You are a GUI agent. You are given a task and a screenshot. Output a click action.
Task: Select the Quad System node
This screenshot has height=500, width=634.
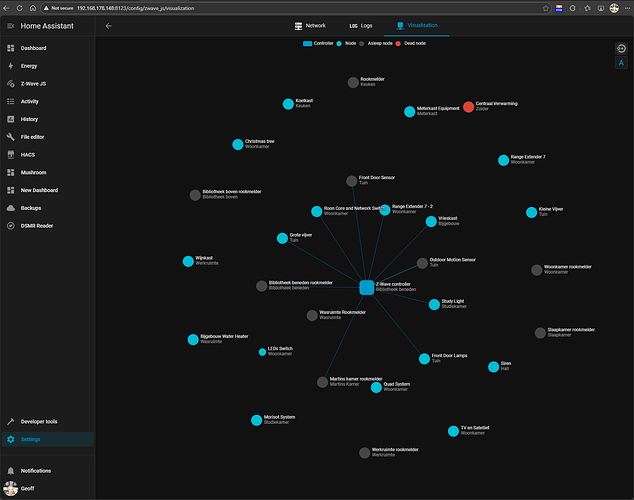[376, 387]
